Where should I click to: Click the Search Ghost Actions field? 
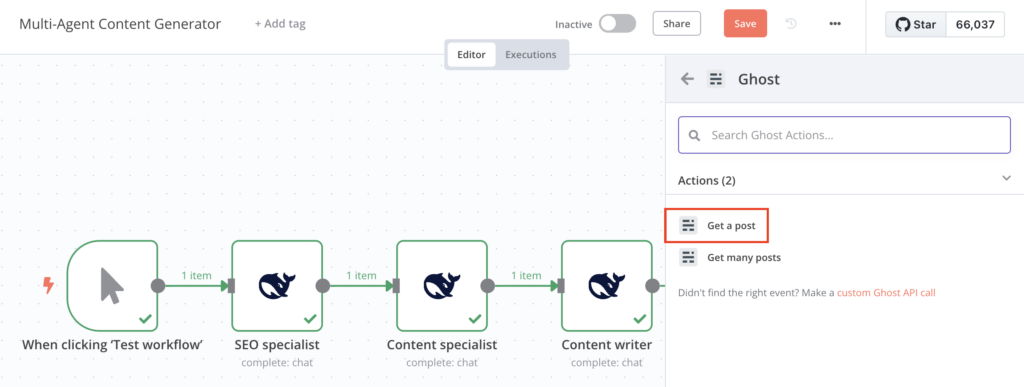click(844, 135)
